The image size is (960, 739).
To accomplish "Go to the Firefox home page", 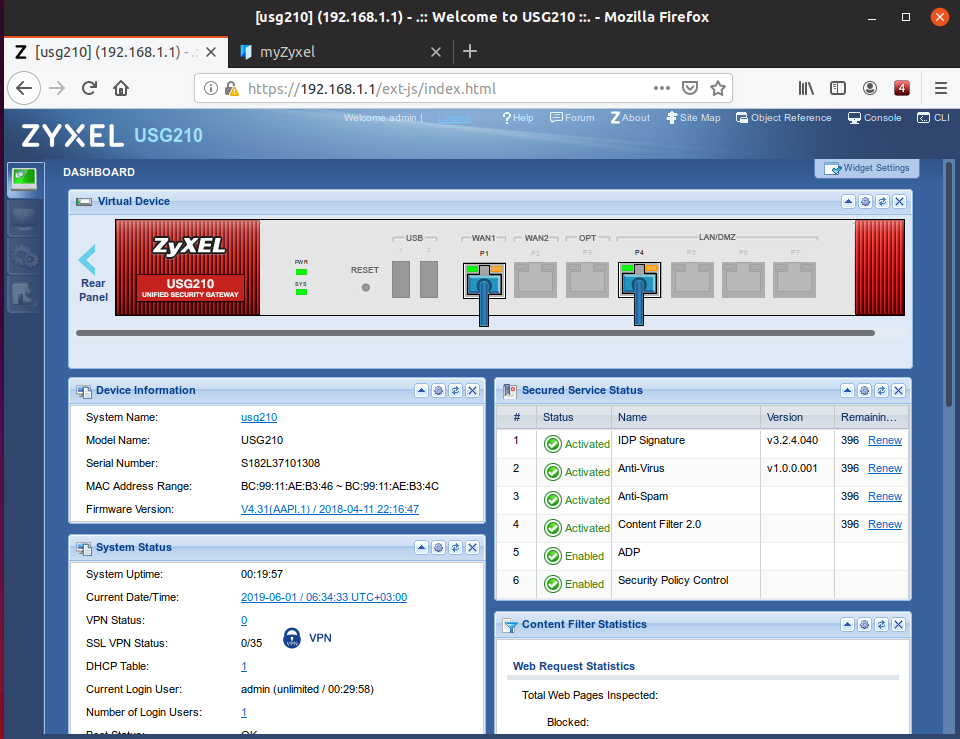I will tap(121, 88).
